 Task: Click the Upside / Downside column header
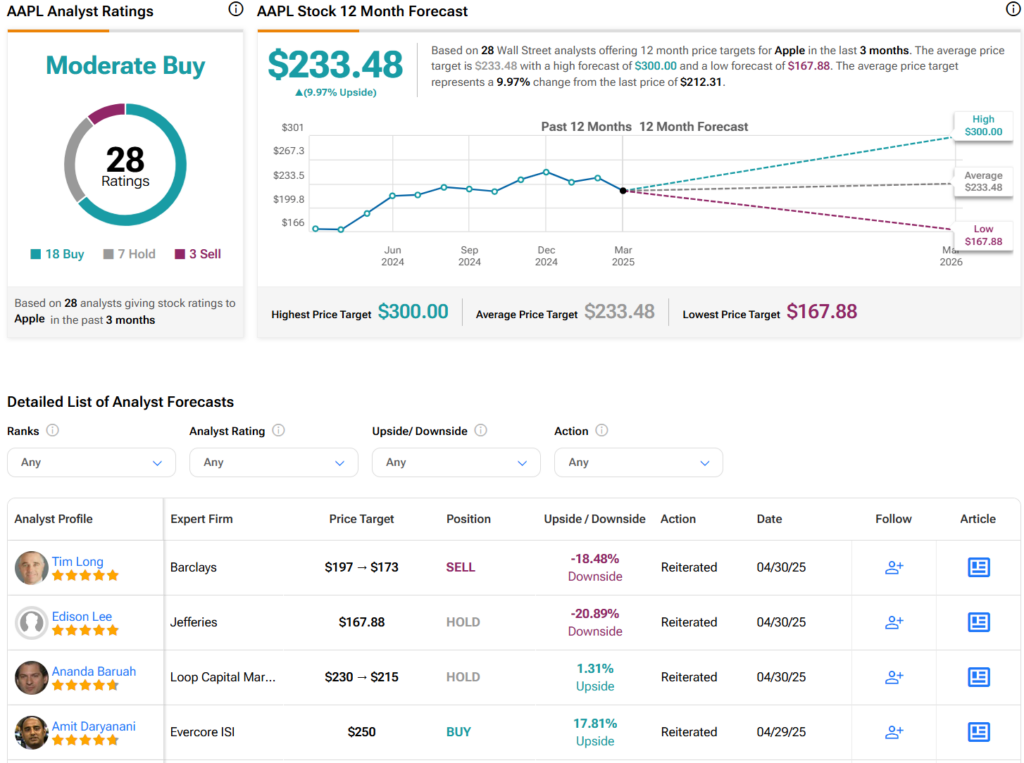tap(594, 519)
